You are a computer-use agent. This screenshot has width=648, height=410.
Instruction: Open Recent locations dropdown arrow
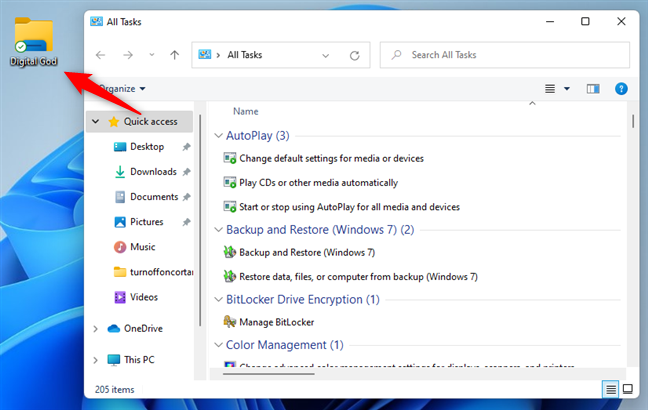coord(151,55)
